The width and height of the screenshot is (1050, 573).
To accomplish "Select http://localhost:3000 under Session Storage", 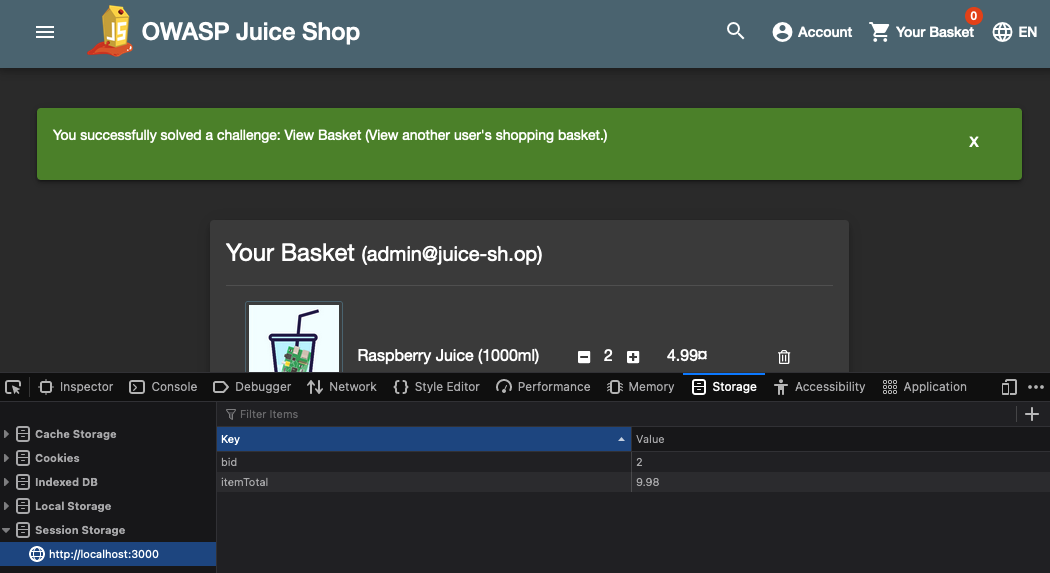I will (x=108, y=554).
